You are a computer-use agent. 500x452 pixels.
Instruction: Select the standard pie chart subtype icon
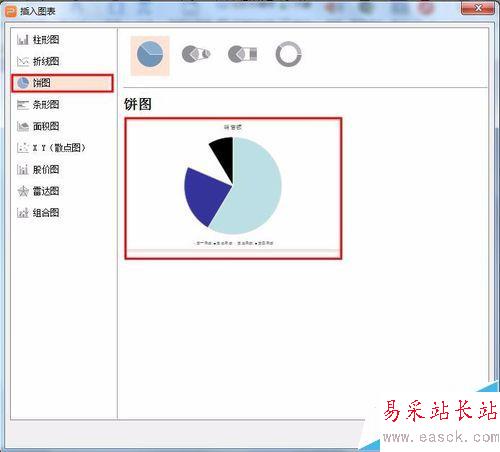click(150, 55)
